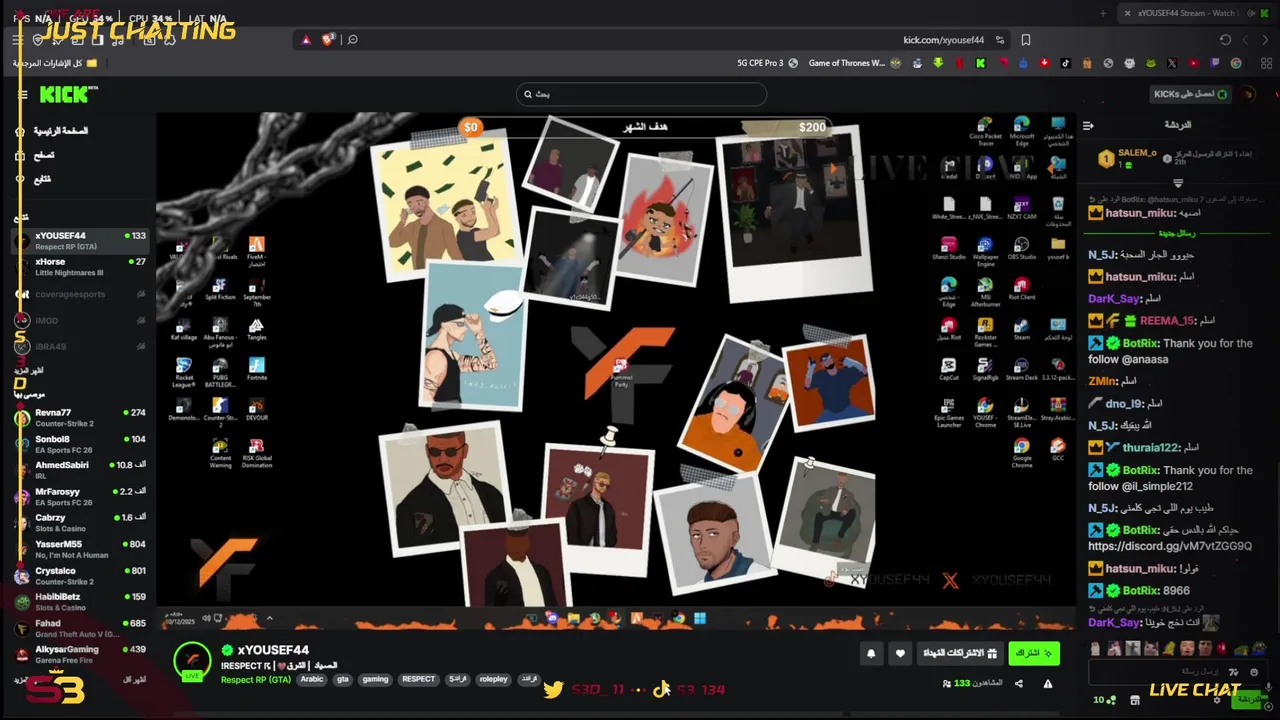The height and width of the screenshot is (720, 1280).
Task: Open Stream Deck desktop icon
Action: point(1021,369)
